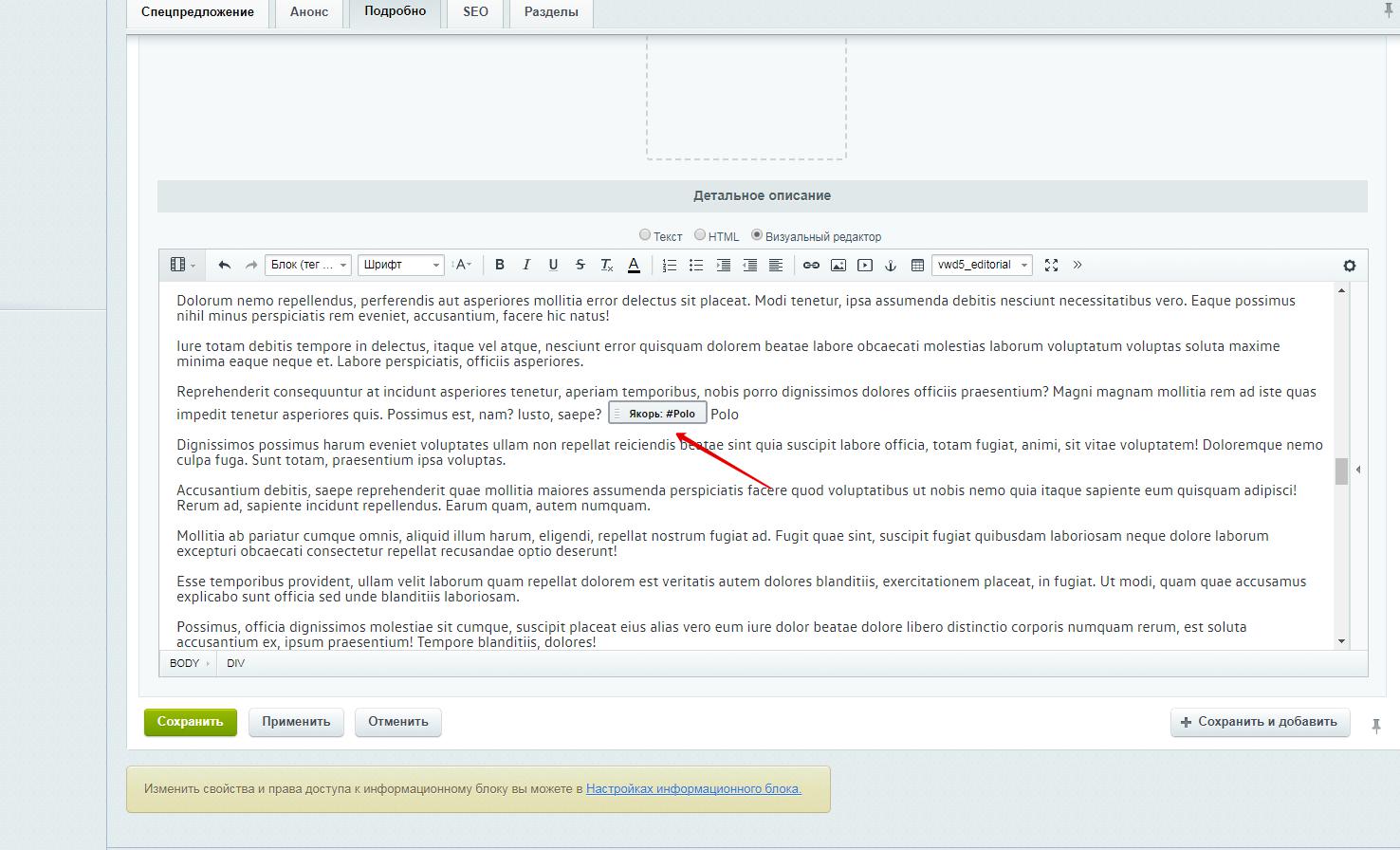This screenshot has width=1400, height=850.
Task: Open the font size dropdown
Action: [x=462, y=265]
